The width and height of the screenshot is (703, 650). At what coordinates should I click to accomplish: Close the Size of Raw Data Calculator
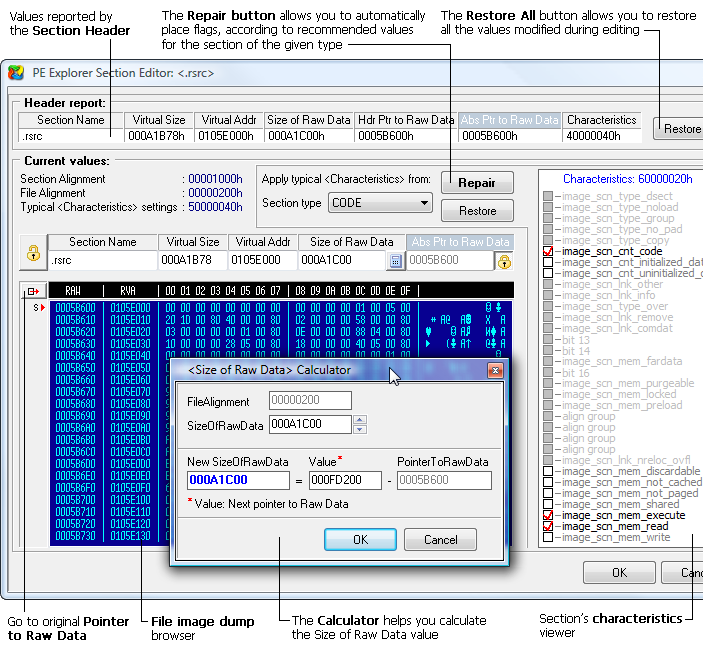[x=494, y=370]
